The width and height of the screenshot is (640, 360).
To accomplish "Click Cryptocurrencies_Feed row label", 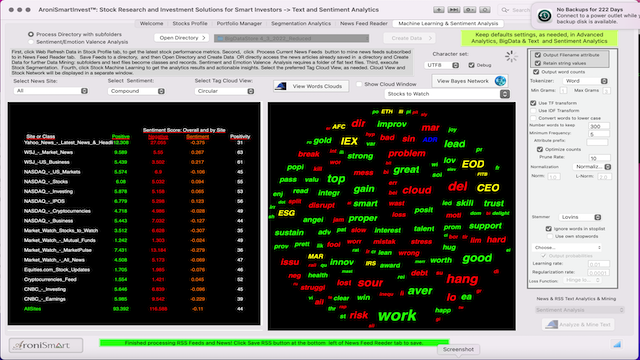I will (50, 280).
